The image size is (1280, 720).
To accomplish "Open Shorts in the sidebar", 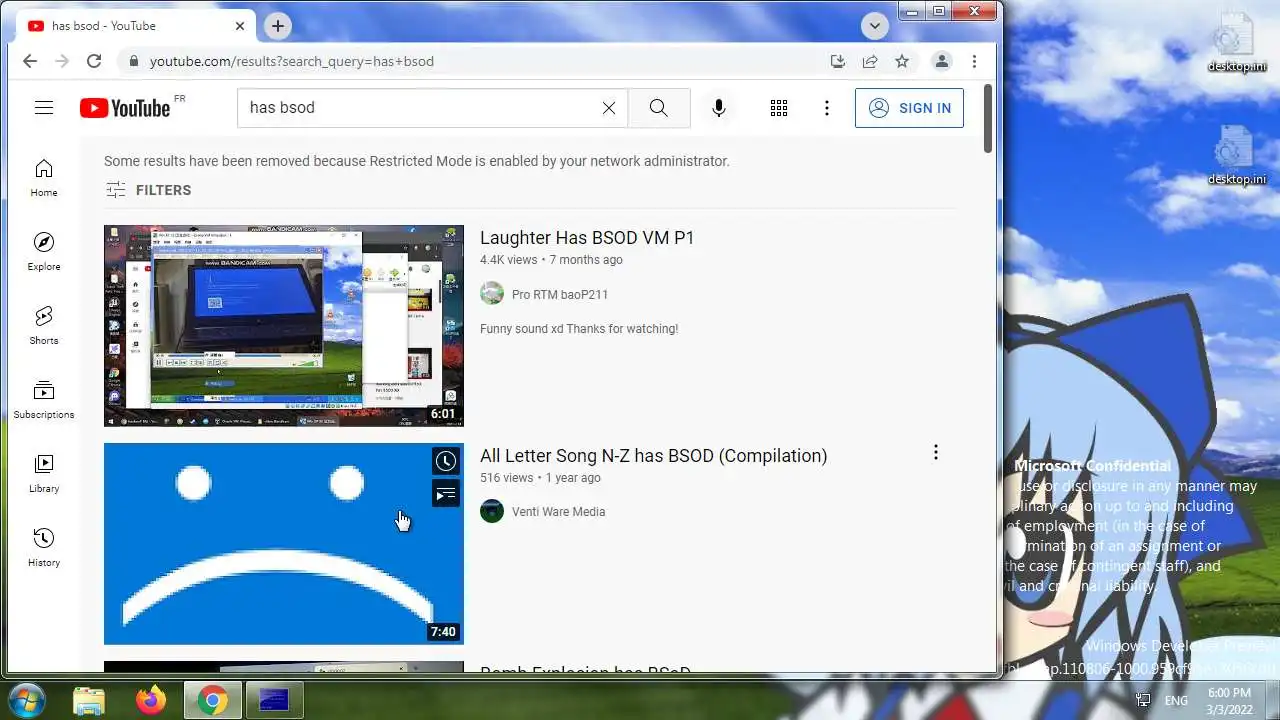I will [x=44, y=326].
